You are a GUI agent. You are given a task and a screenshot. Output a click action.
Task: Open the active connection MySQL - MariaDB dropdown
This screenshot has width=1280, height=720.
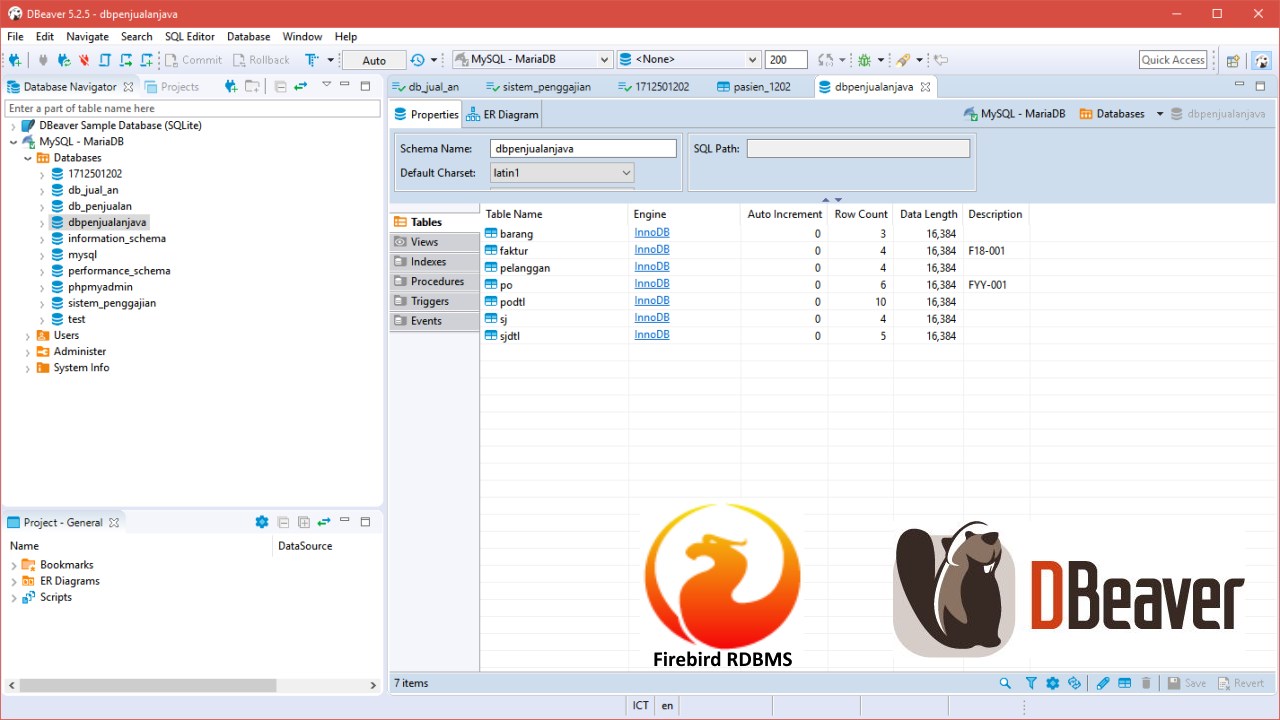(532, 60)
